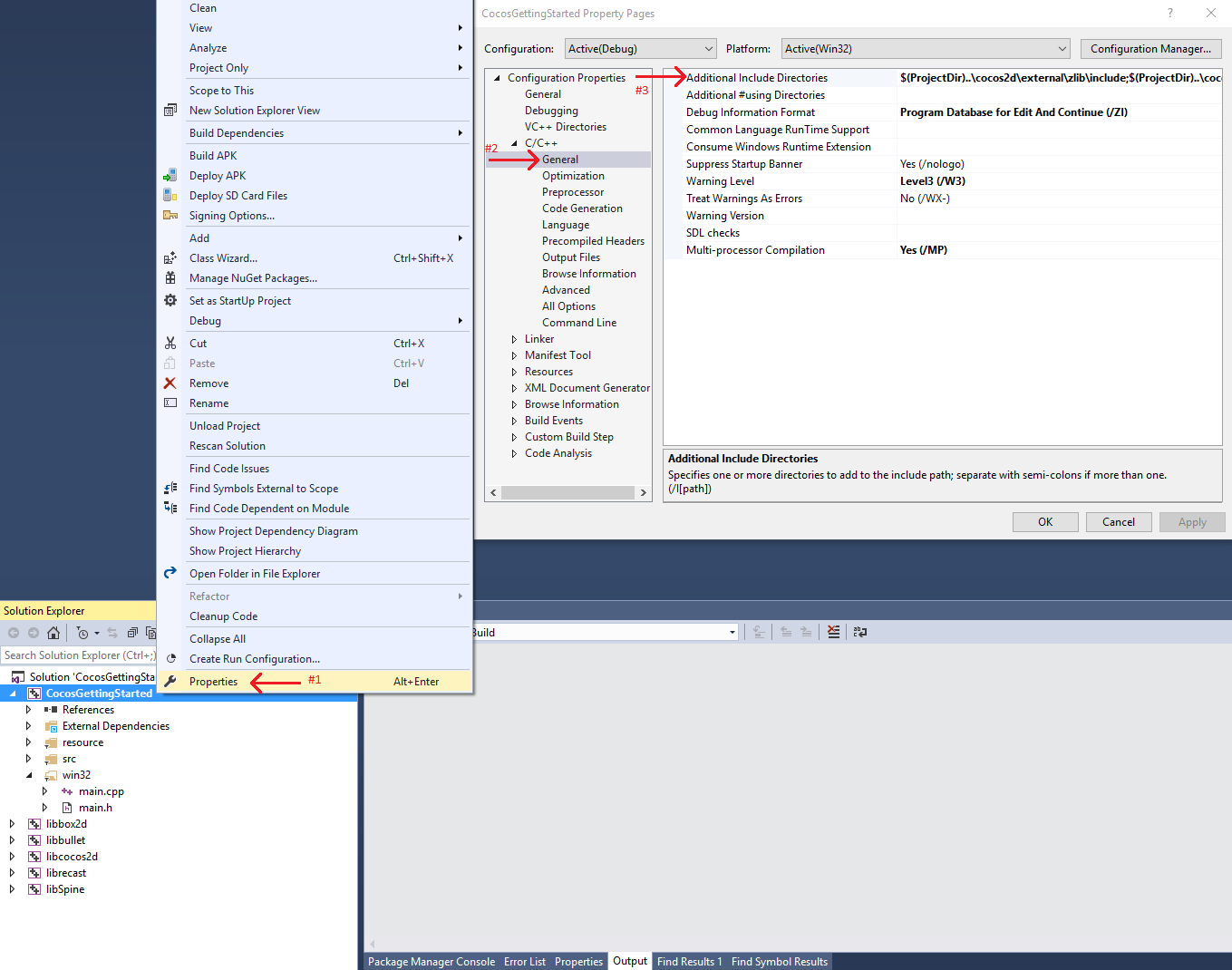Screen dimensions: 1232x970
Task: Expand the libbox2d project
Action: [x=12, y=824]
